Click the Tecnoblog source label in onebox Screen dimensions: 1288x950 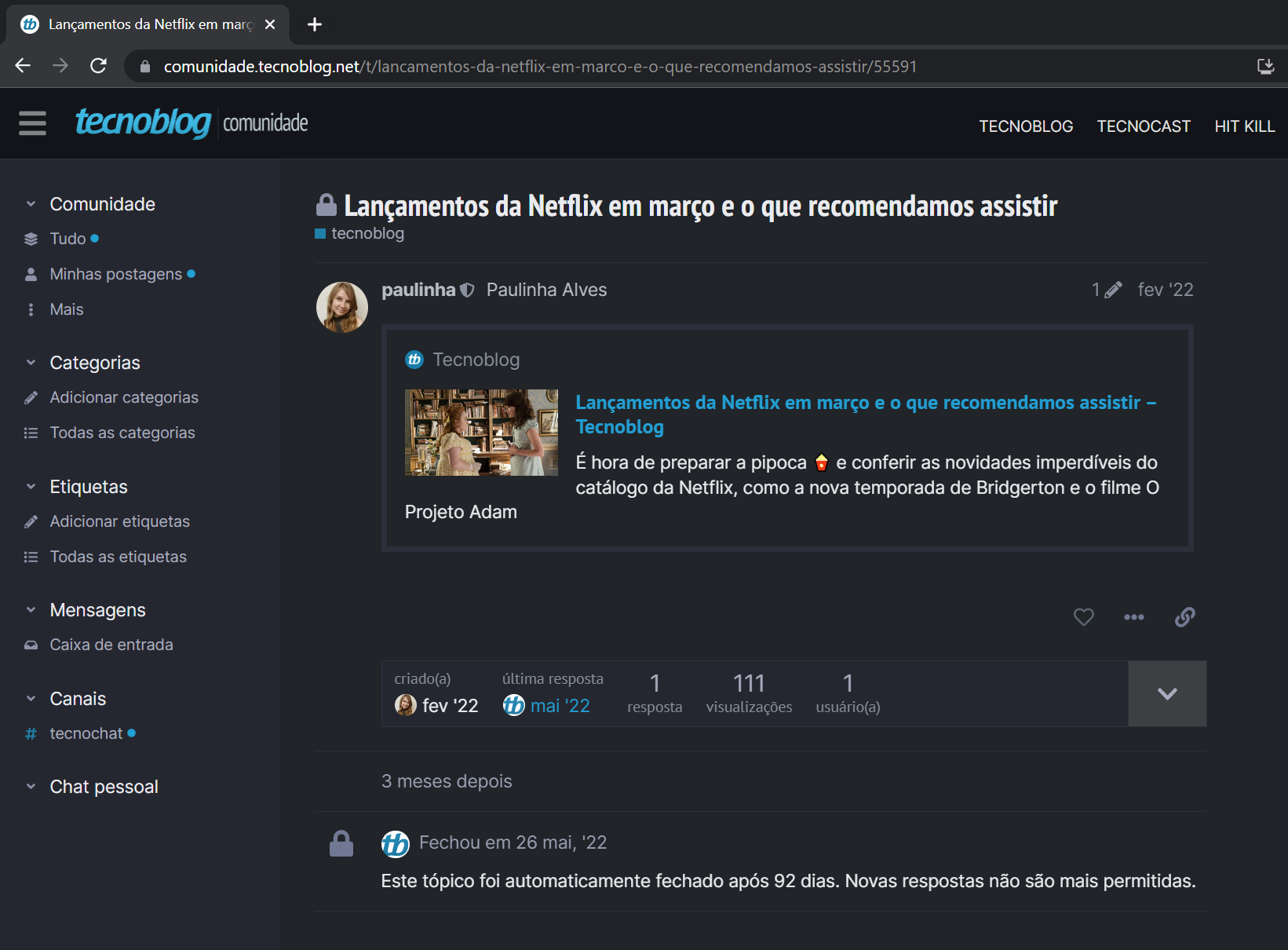point(476,360)
